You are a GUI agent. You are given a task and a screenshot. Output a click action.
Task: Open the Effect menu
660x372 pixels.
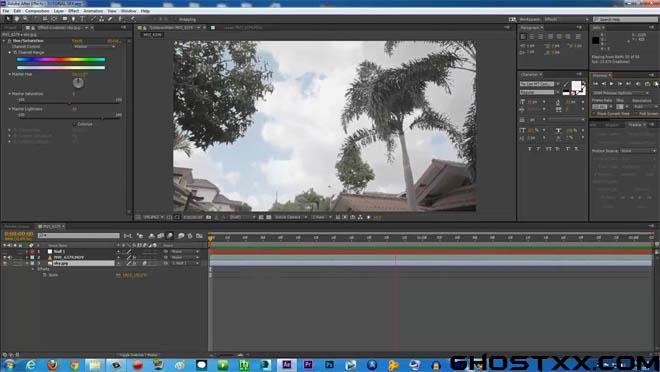73,11
